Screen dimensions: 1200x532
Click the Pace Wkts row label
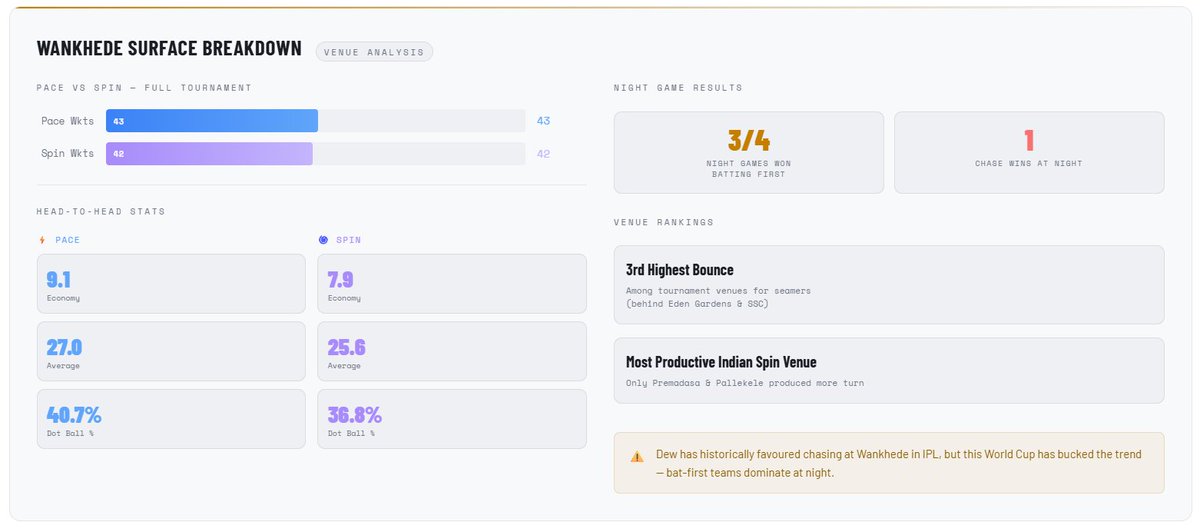[68, 121]
